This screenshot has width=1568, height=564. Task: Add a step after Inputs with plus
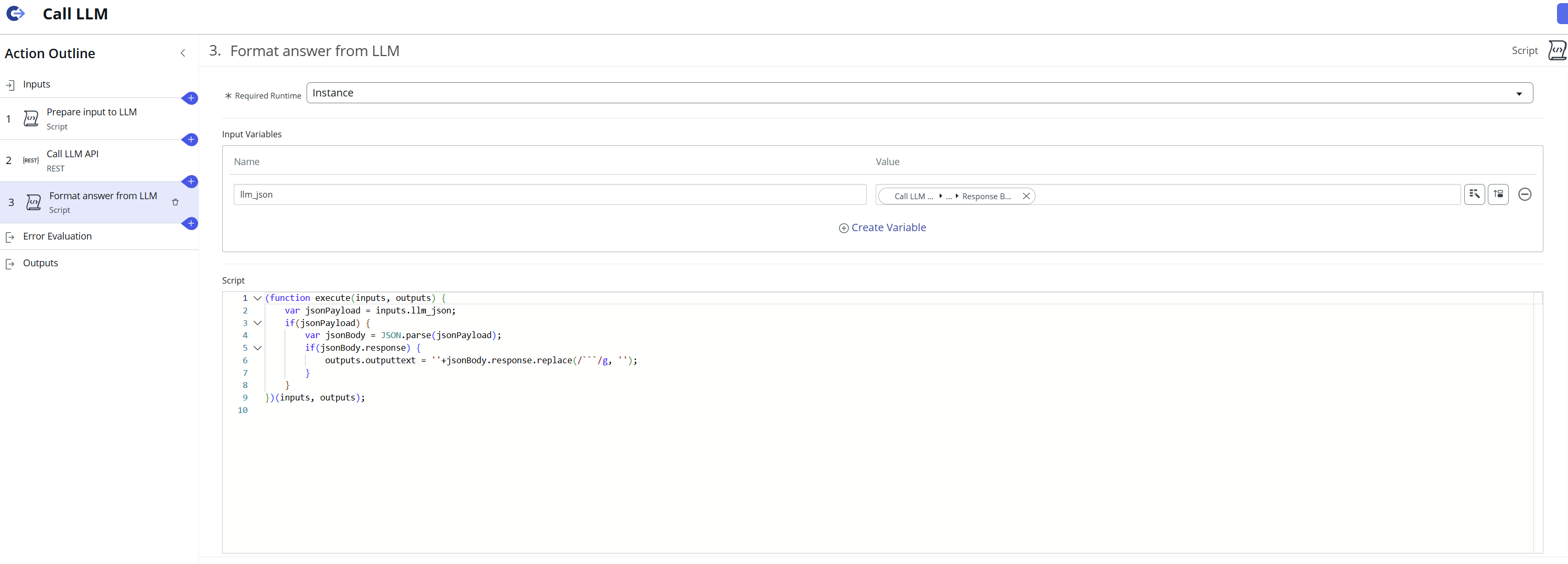click(x=191, y=98)
